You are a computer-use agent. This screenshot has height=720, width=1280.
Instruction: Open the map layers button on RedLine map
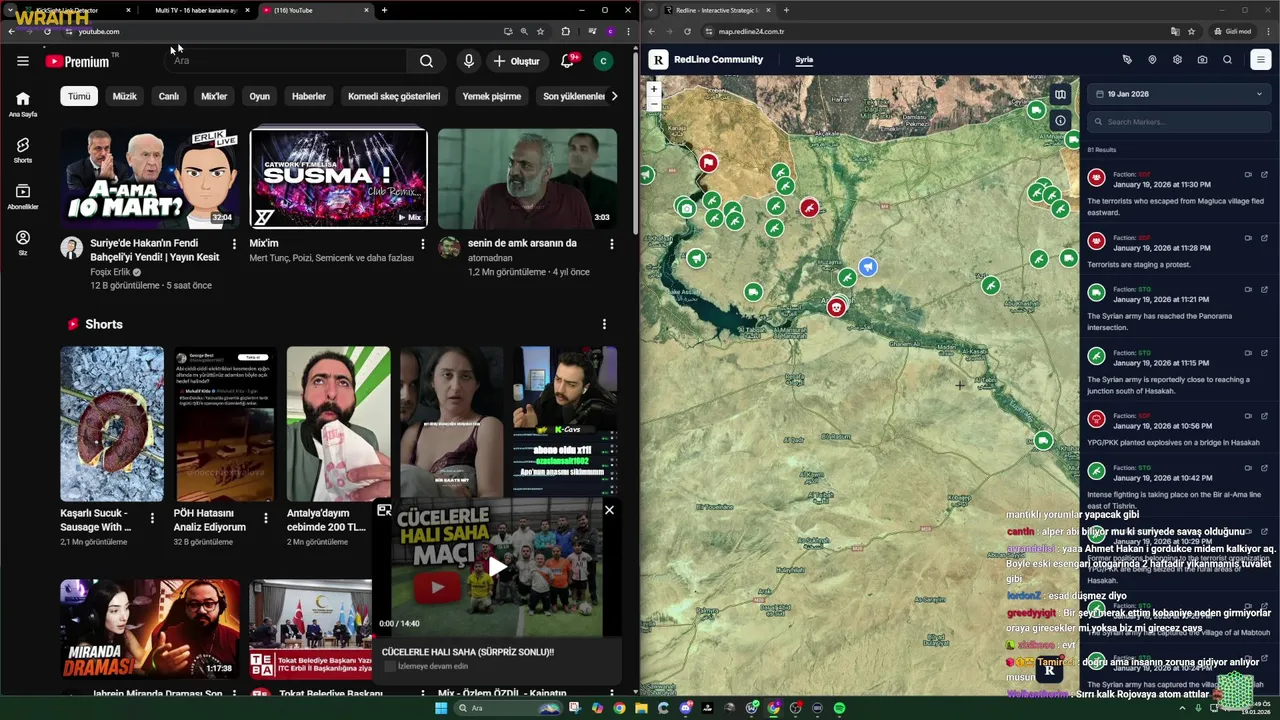(x=1060, y=95)
